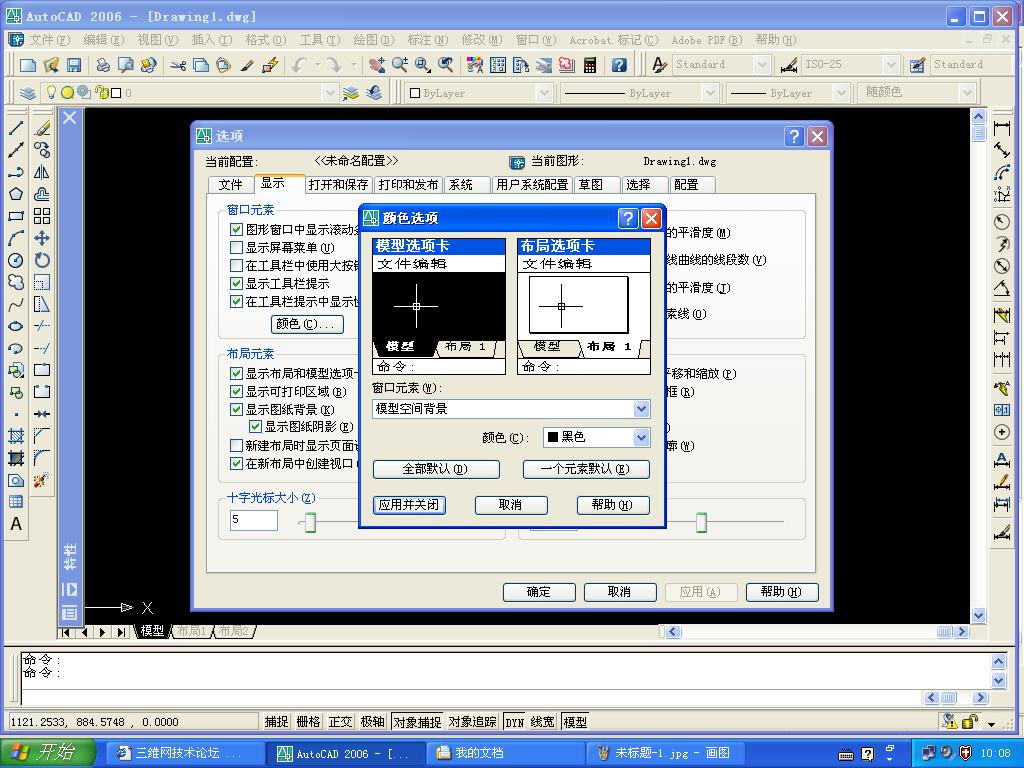This screenshot has width=1024, height=768.
Task: Click the Match Properties brush icon
Action: [x=246, y=65]
